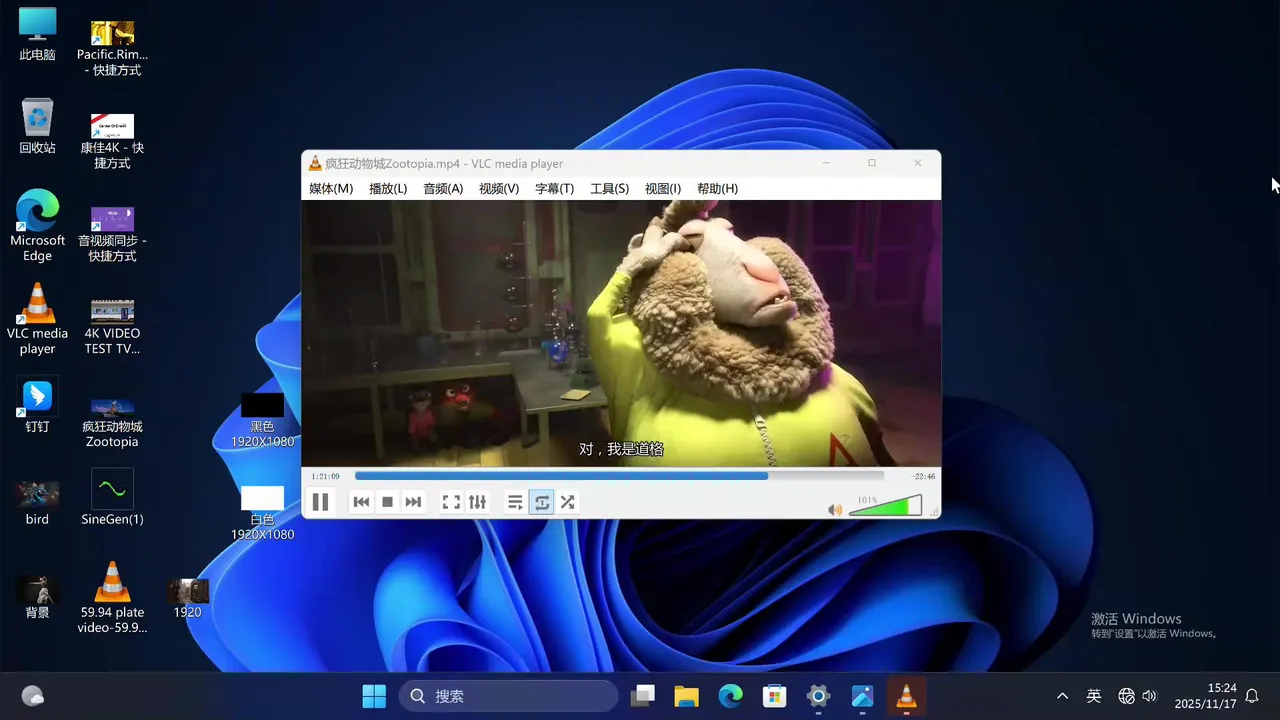Select the bird video file icon
The width and height of the screenshot is (1280, 720).
tap(37, 502)
